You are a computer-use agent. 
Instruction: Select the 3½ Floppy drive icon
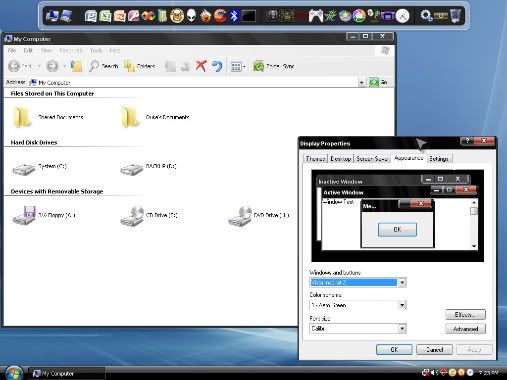tap(24, 216)
